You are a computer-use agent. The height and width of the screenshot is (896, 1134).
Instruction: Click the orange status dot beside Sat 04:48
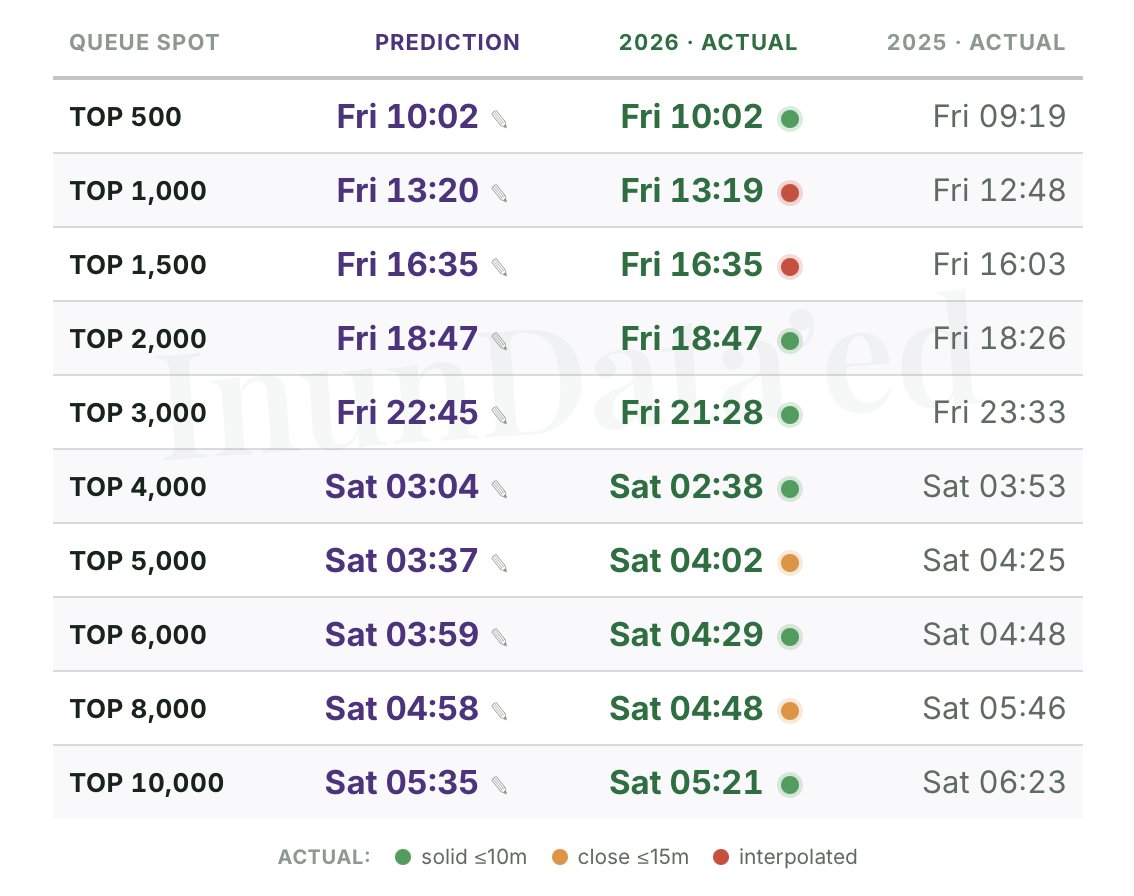click(x=790, y=711)
